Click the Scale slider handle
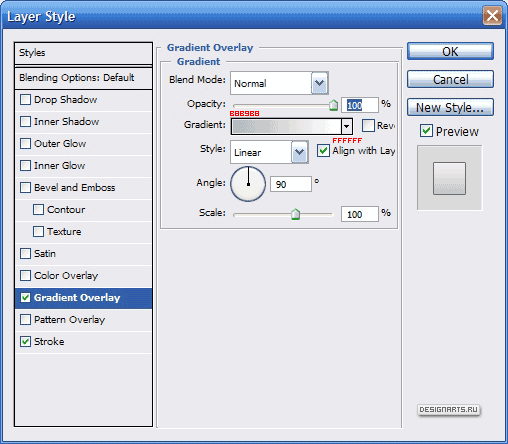 pyautogui.click(x=295, y=214)
